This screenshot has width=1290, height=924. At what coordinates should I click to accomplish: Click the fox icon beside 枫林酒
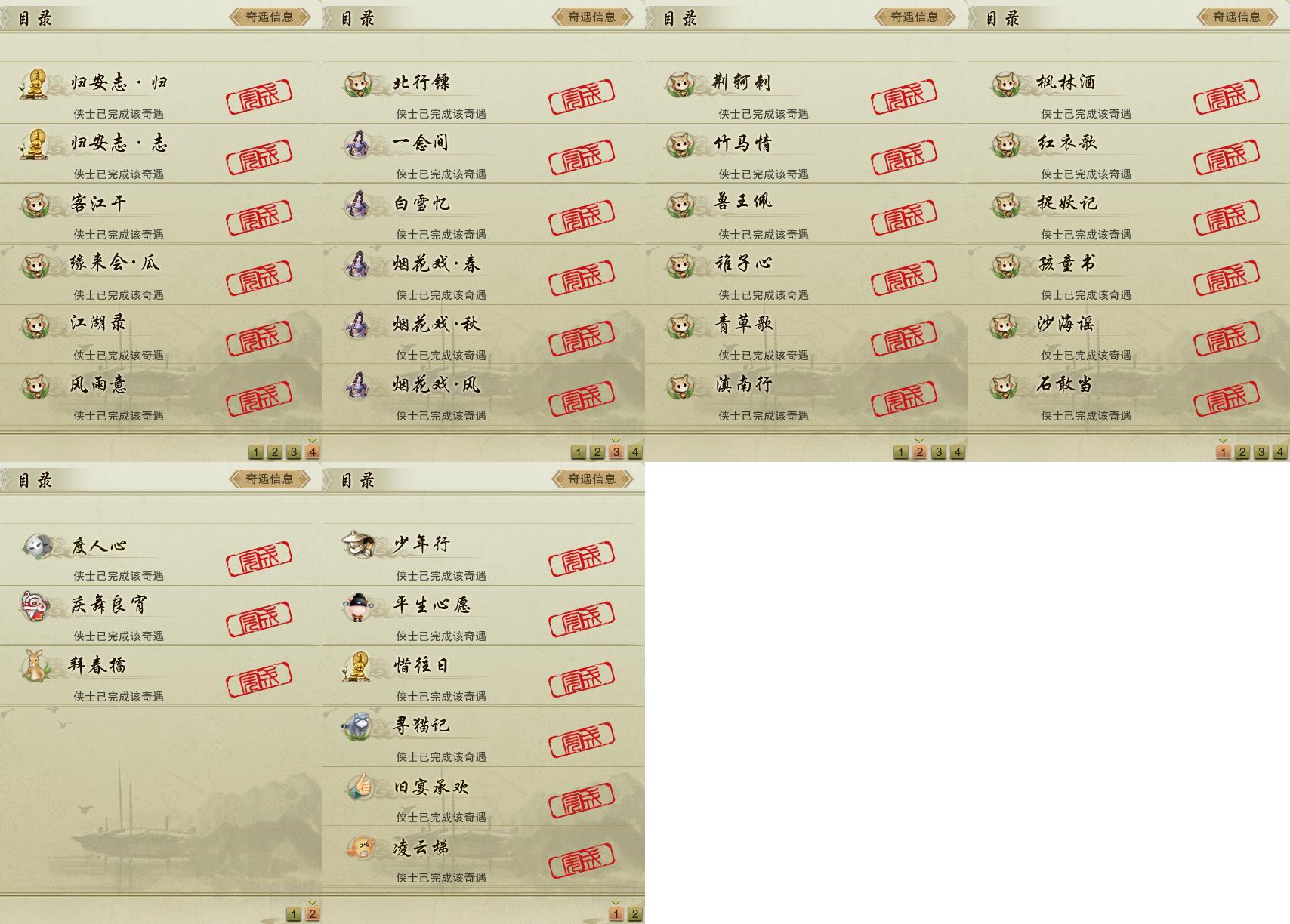(x=1005, y=84)
